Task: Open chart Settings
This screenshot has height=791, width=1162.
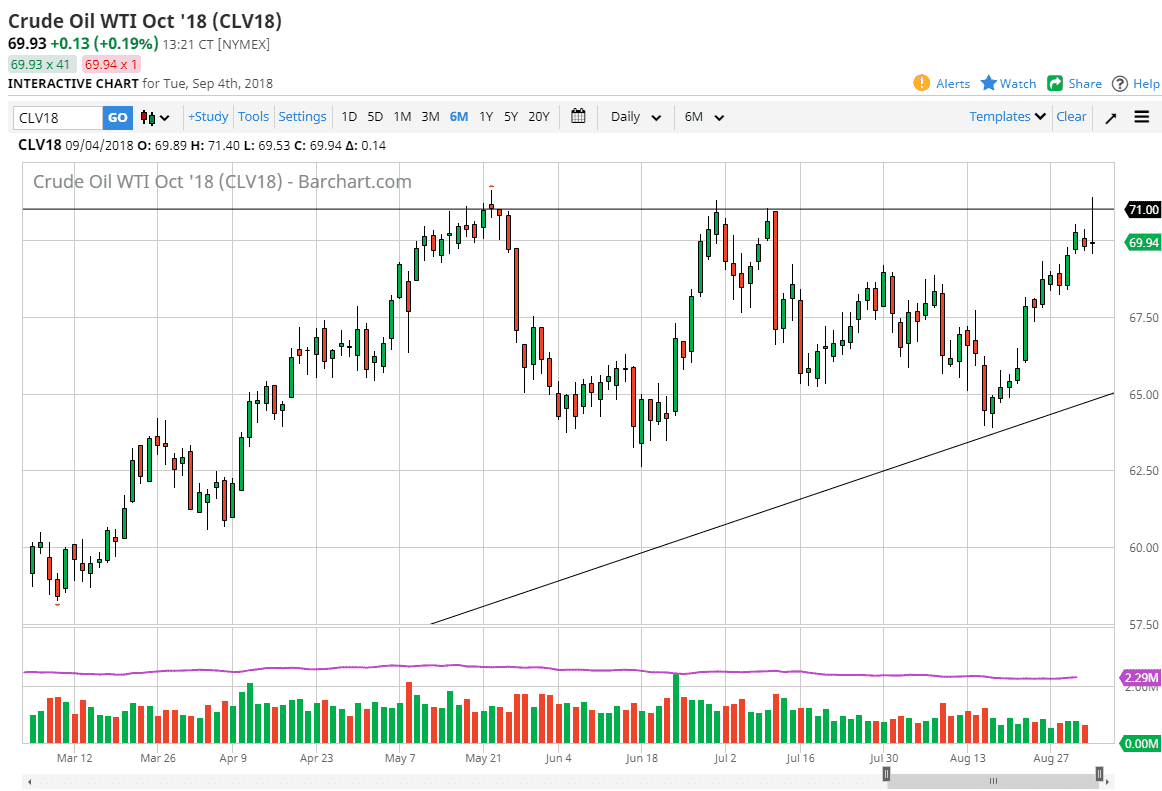Action: click(302, 117)
